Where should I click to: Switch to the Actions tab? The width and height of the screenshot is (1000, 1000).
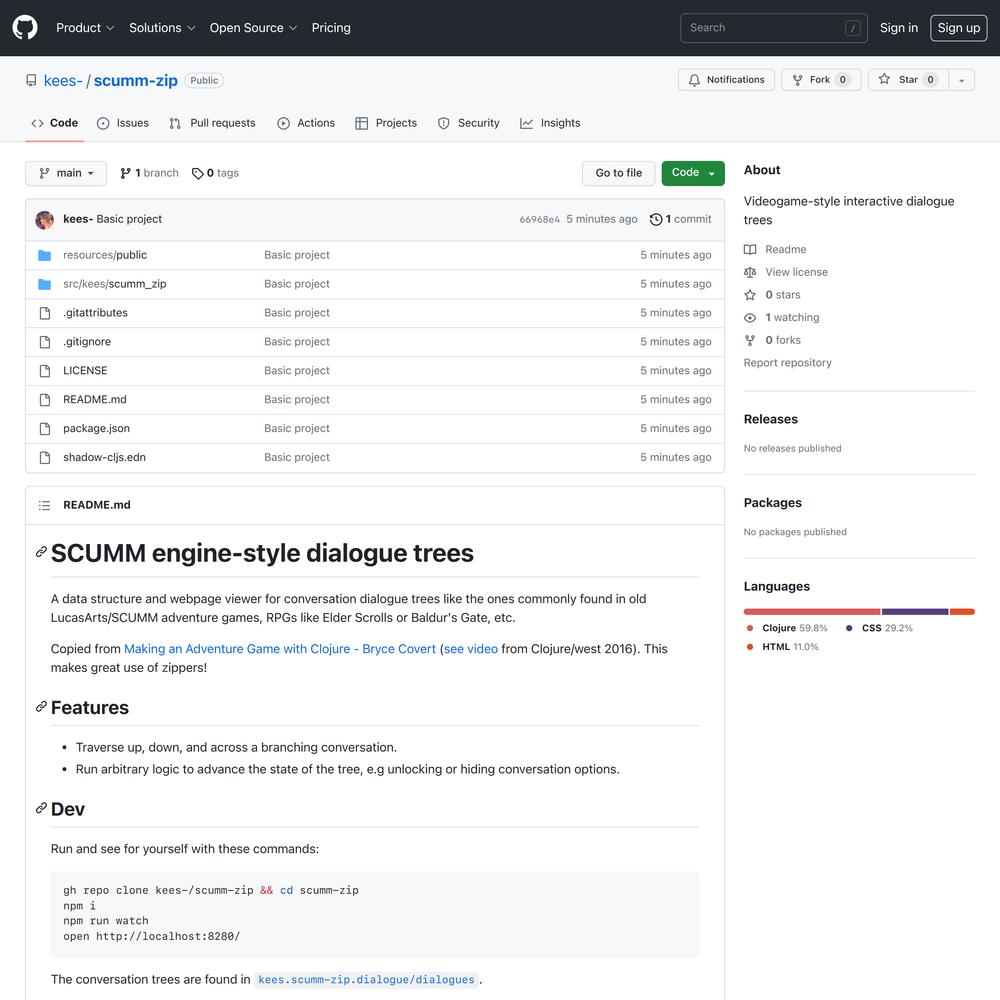click(306, 123)
